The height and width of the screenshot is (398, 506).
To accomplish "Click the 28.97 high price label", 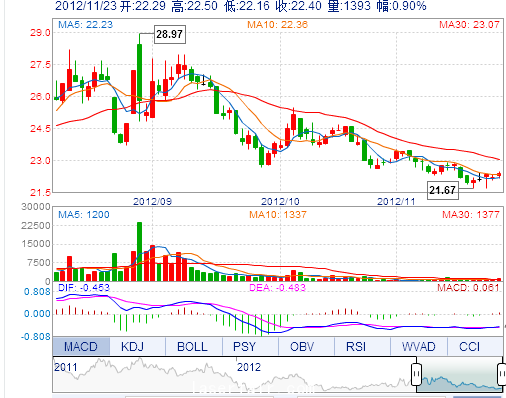I will 169,34.
